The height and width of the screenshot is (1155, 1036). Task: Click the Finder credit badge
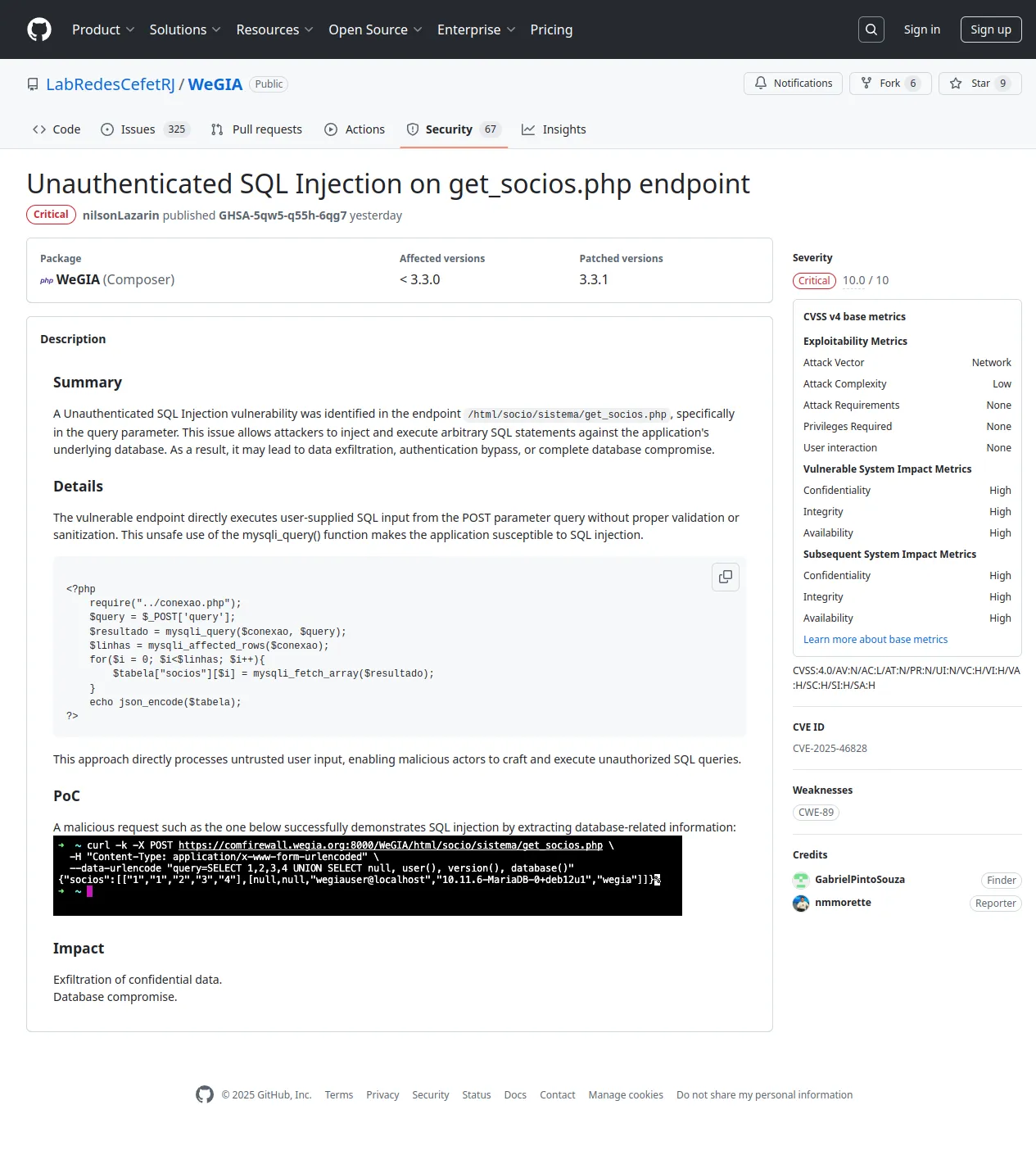[x=1002, y=881]
